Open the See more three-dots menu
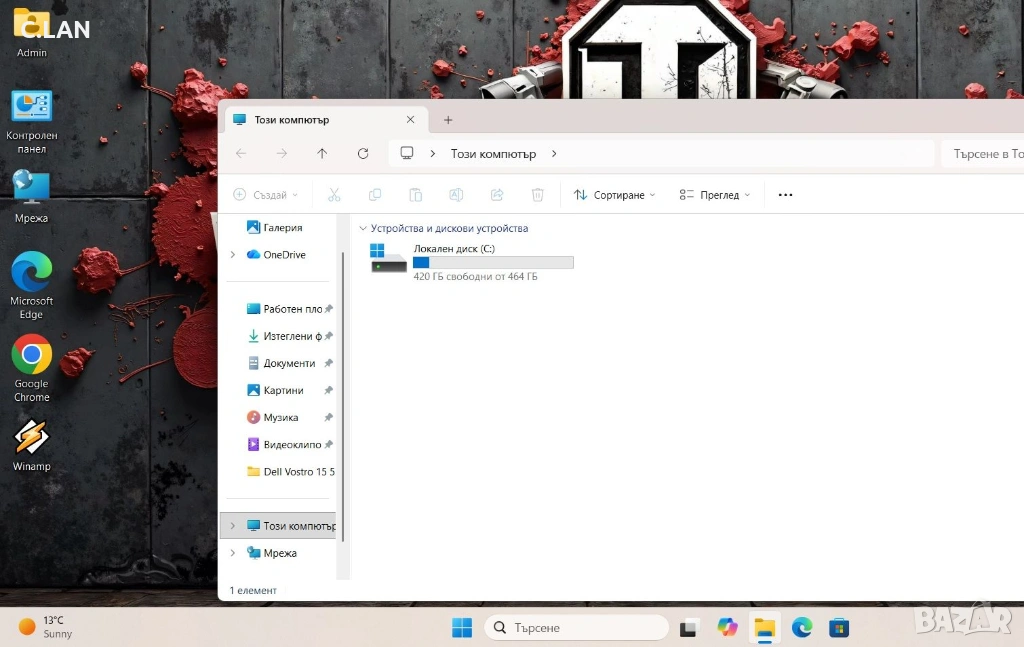This screenshot has height=647, width=1024. (785, 195)
